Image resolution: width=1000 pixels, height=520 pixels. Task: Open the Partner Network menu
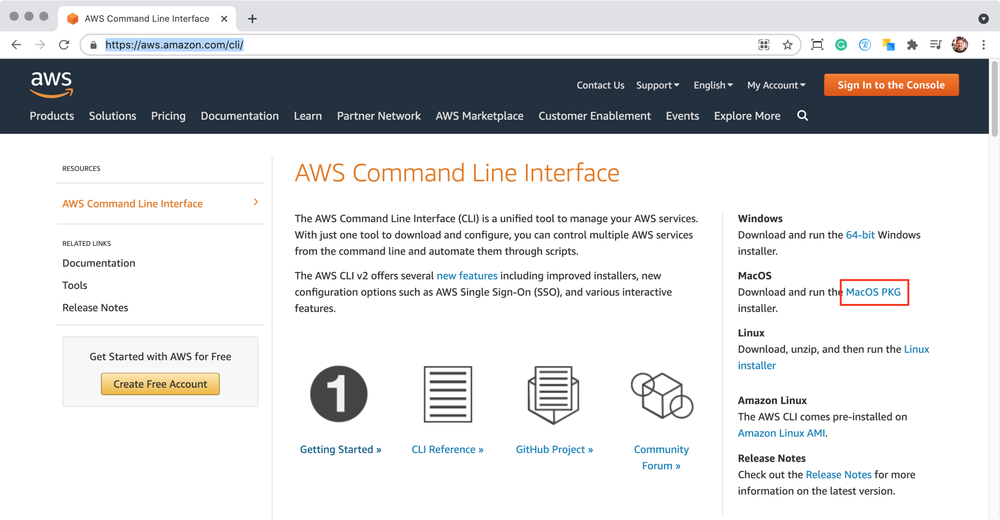pos(379,116)
